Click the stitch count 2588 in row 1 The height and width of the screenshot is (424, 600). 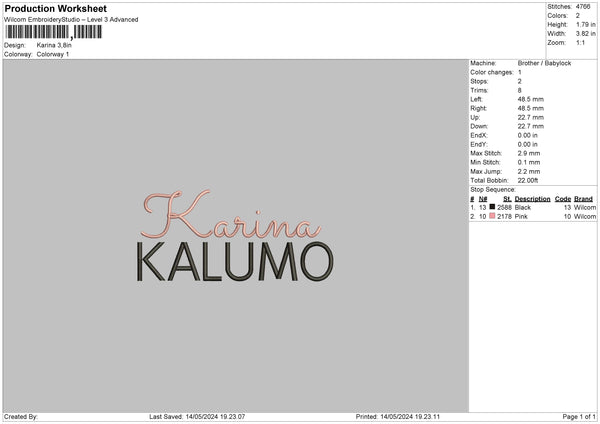coord(504,207)
